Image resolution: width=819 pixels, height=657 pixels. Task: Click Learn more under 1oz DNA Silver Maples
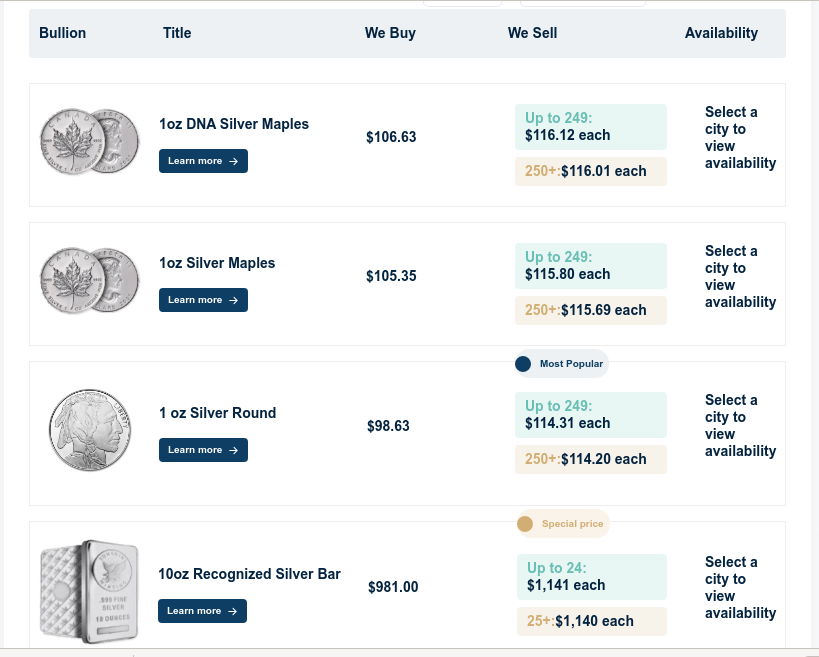tap(203, 161)
